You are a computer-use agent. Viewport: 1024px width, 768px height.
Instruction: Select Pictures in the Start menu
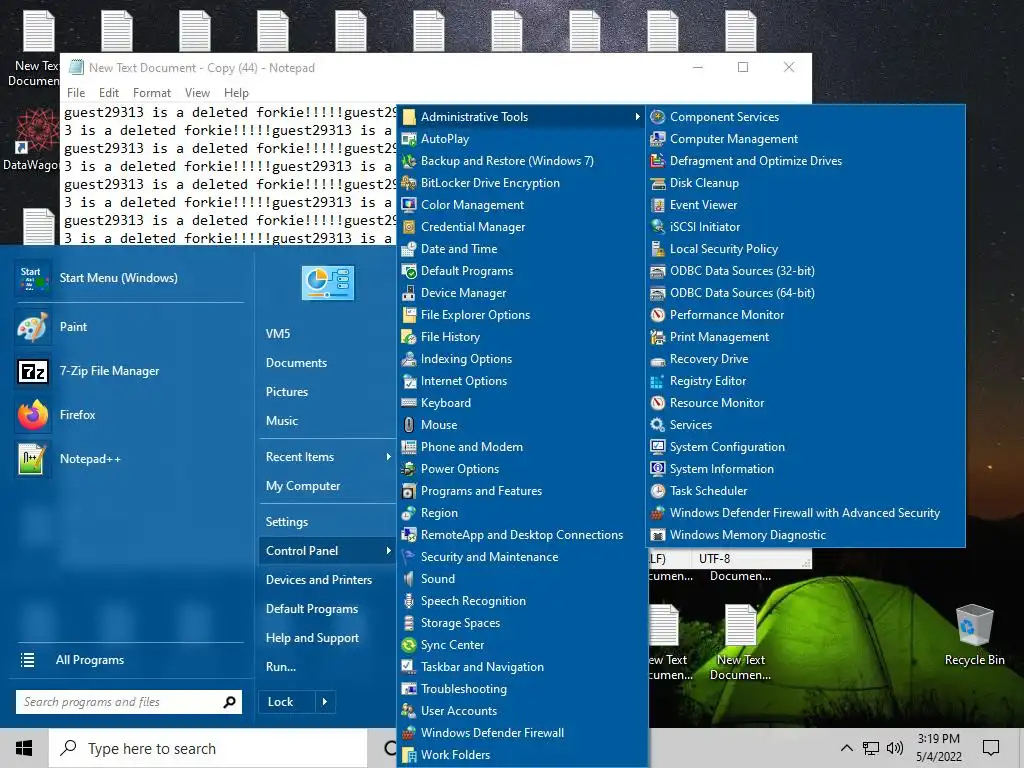click(287, 392)
